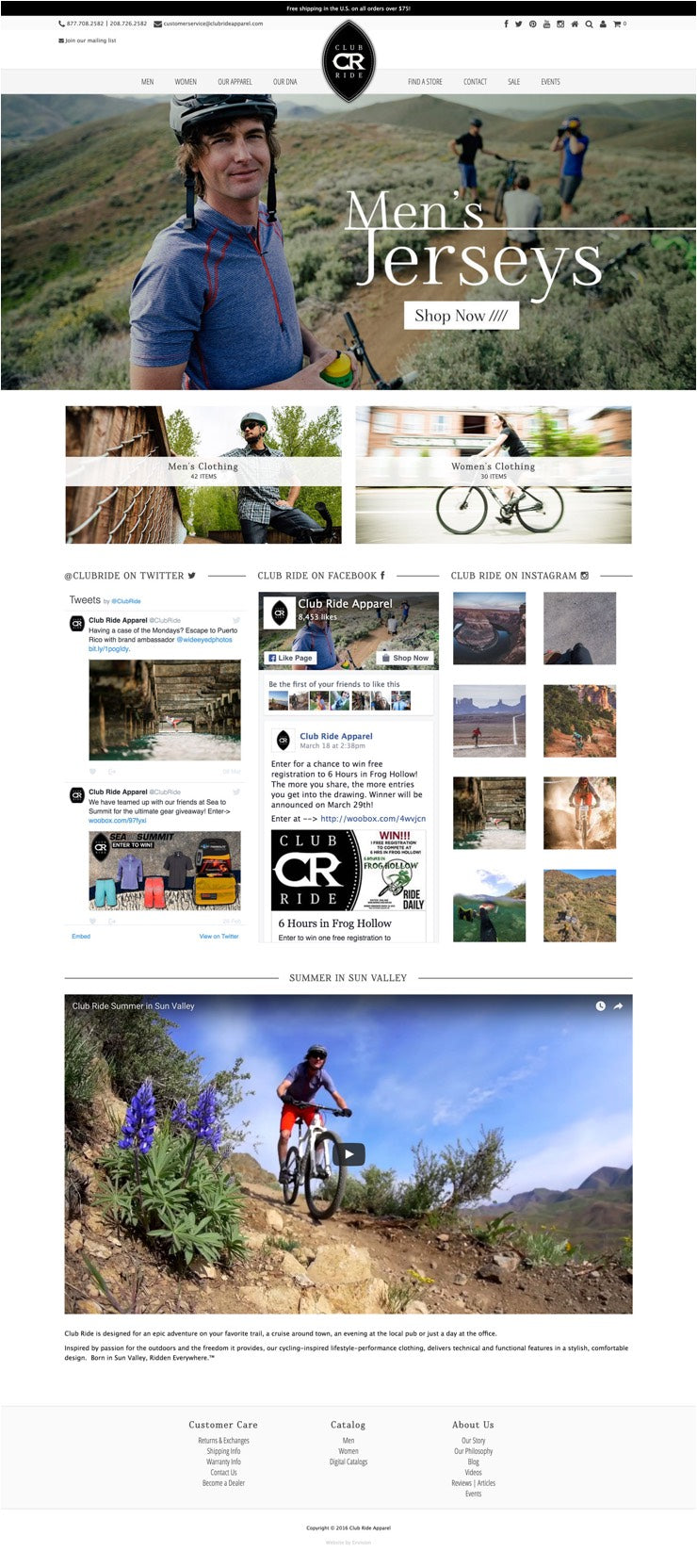Open the YouTube icon in the header
697x1568 pixels.
point(546,24)
